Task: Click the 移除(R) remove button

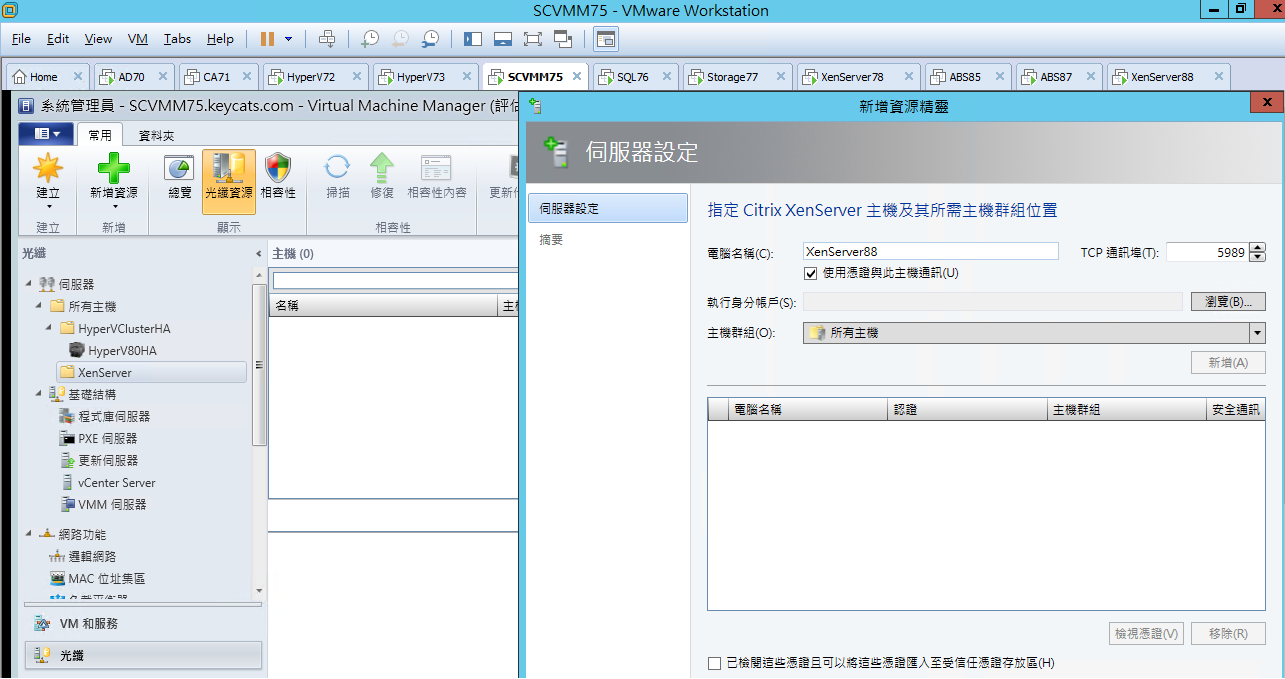Action: coord(1228,633)
